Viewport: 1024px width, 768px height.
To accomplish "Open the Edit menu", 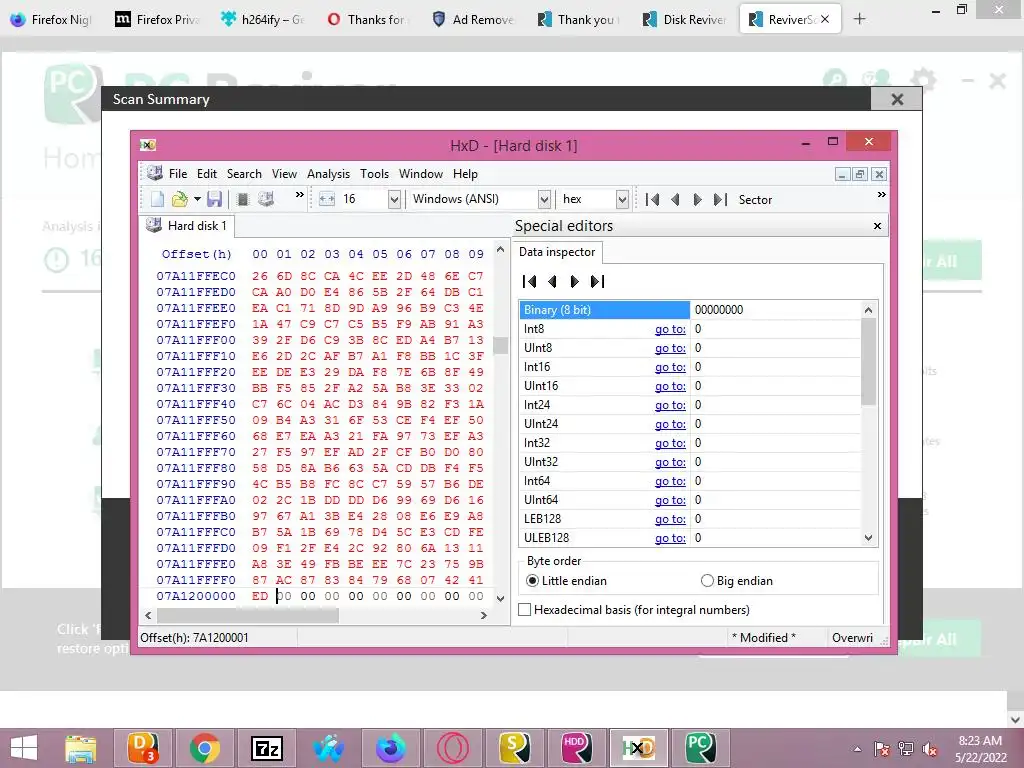I will (x=207, y=174).
